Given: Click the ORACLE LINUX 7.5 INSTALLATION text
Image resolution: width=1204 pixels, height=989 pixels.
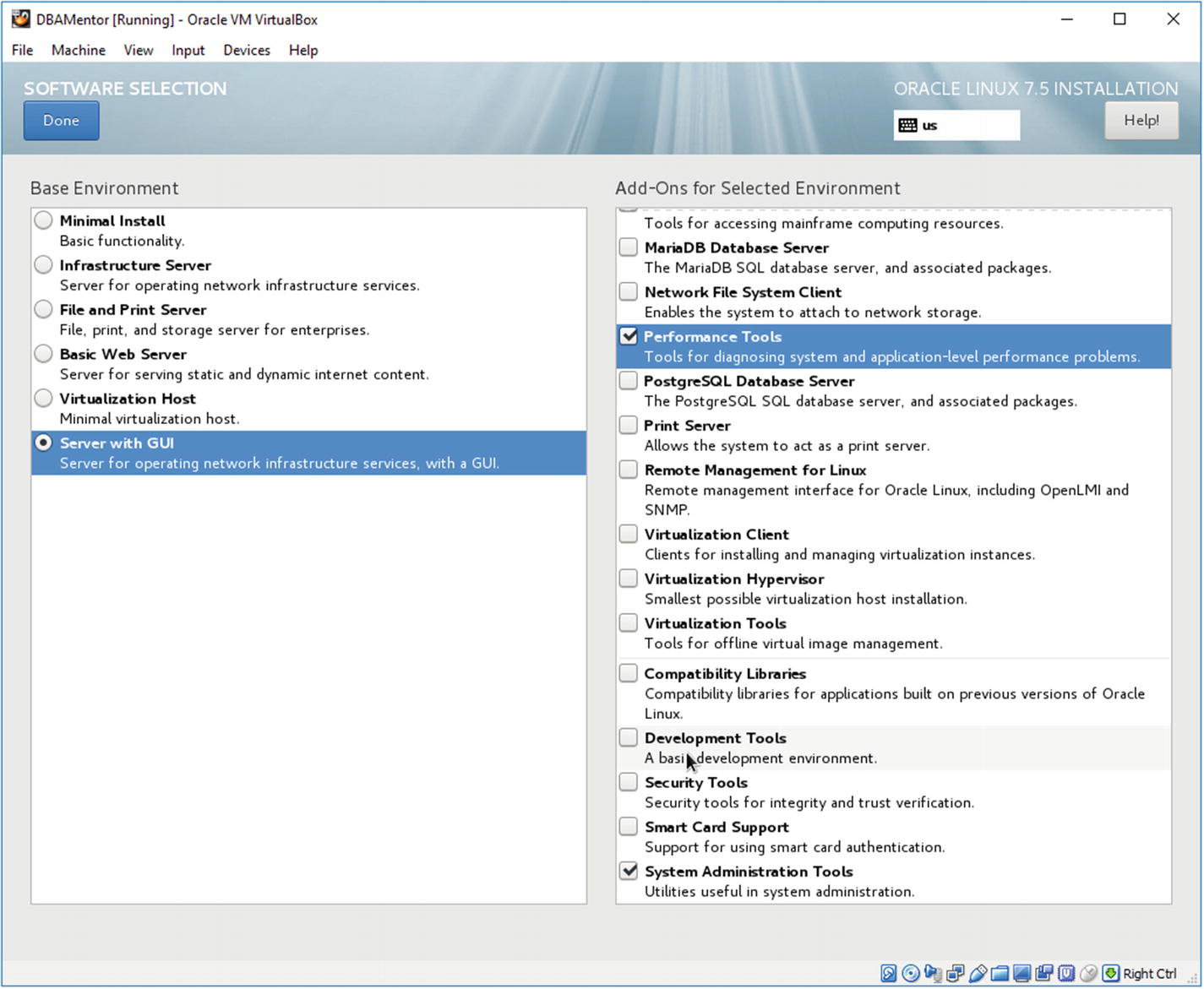Looking at the screenshot, I should [x=1036, y=89].
